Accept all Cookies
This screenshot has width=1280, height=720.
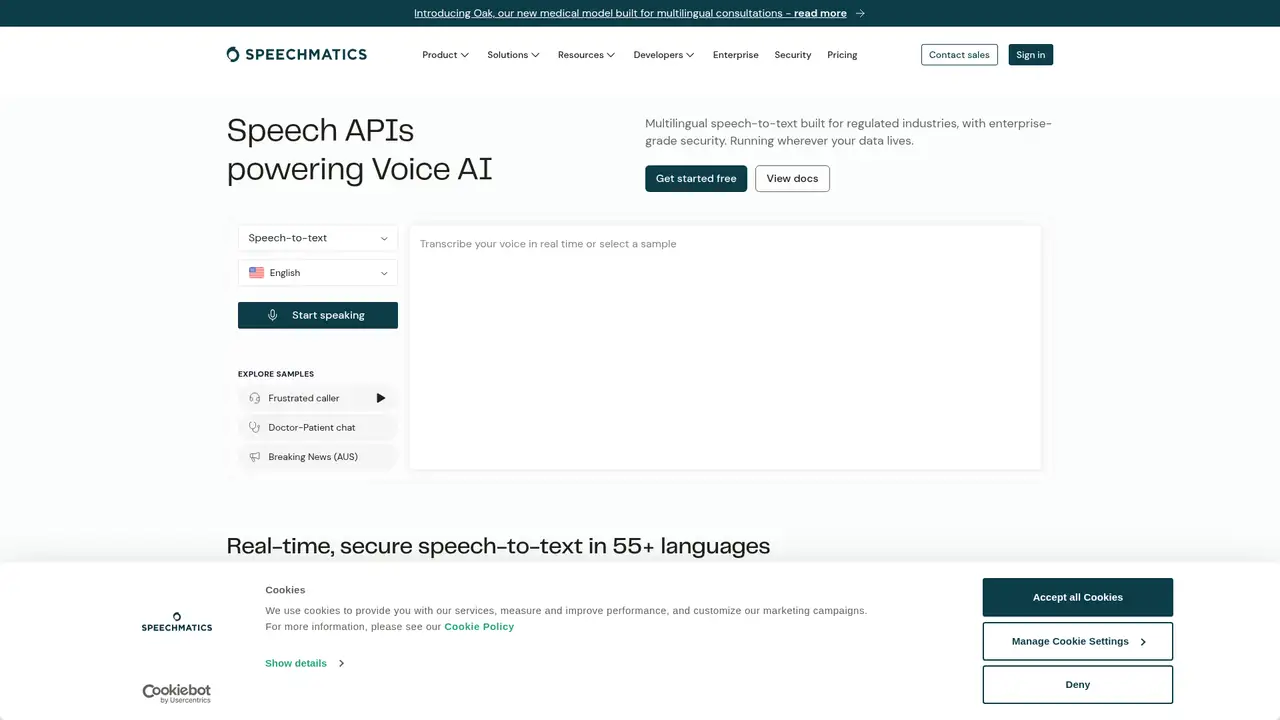point(1078,597)
